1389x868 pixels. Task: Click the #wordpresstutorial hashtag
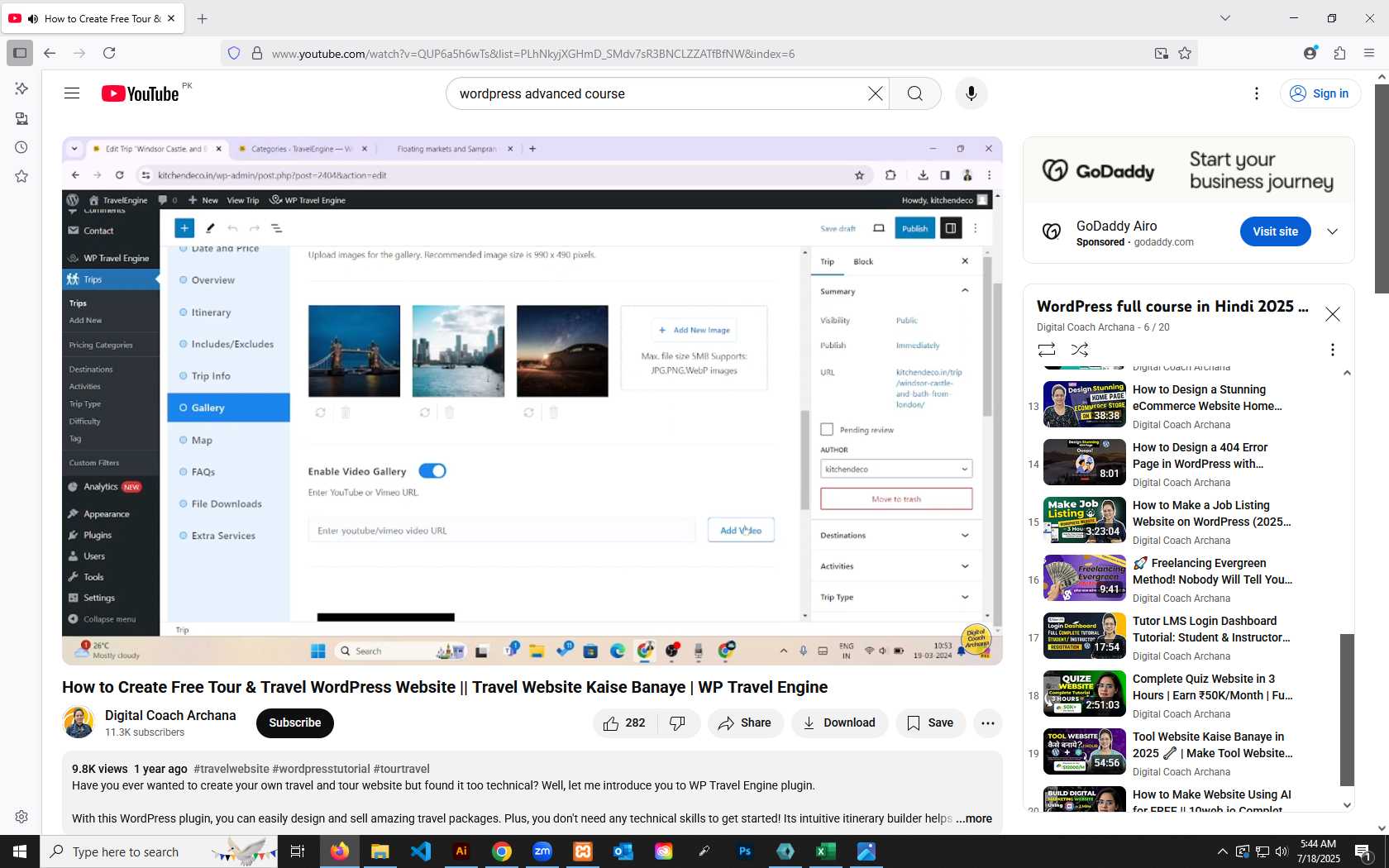pyautogui.click(x=321, y=769)
